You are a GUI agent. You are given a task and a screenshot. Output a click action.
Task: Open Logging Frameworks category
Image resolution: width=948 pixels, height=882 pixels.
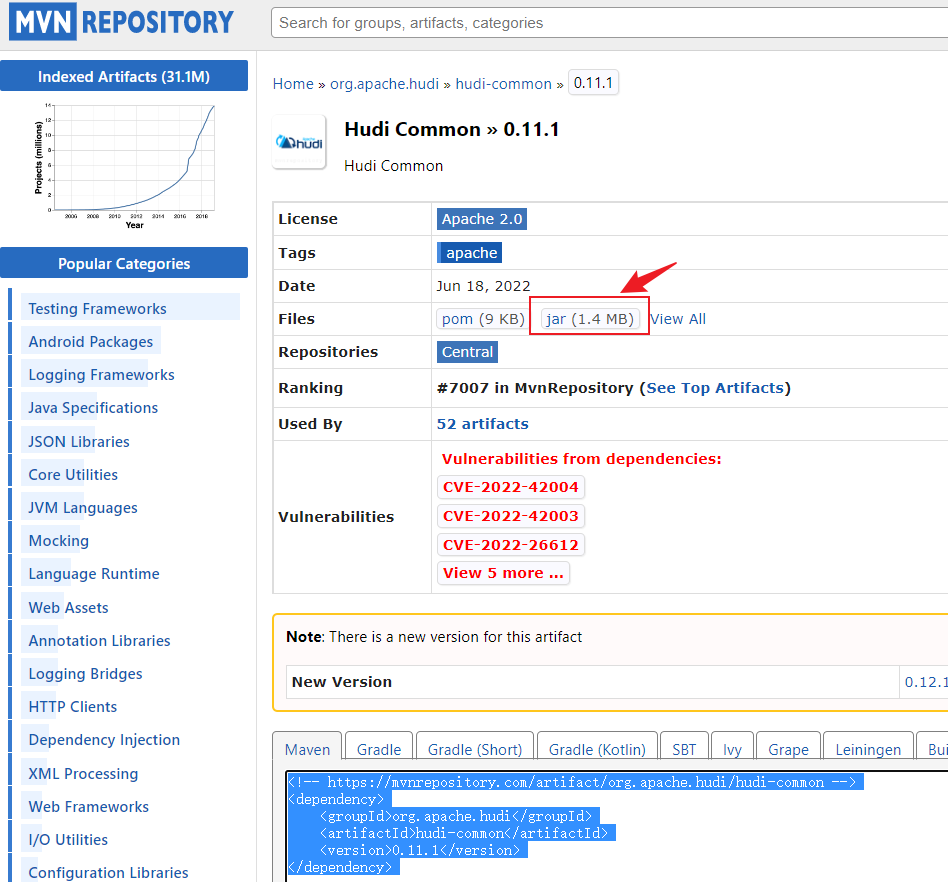(x=101, y=375)
